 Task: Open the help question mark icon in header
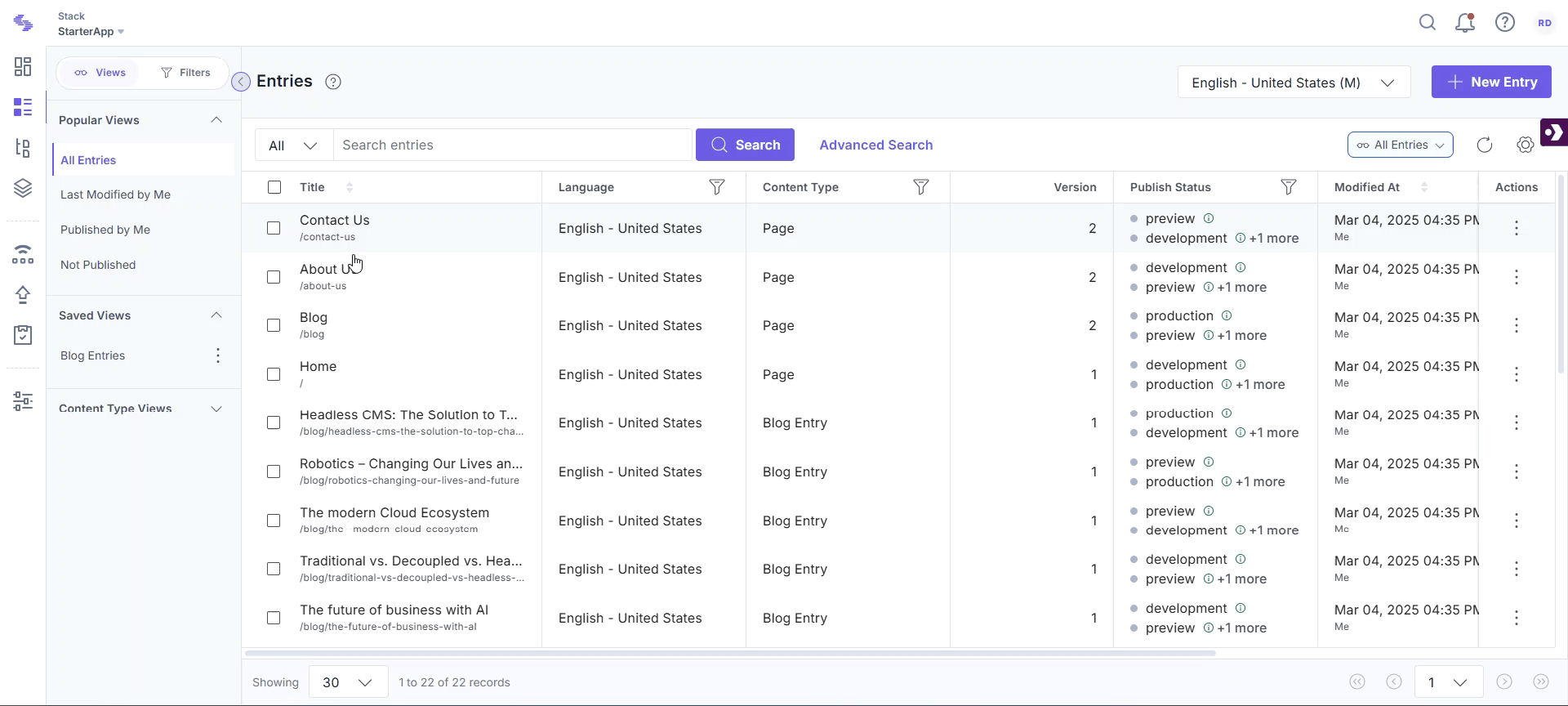pos(1504,23)
